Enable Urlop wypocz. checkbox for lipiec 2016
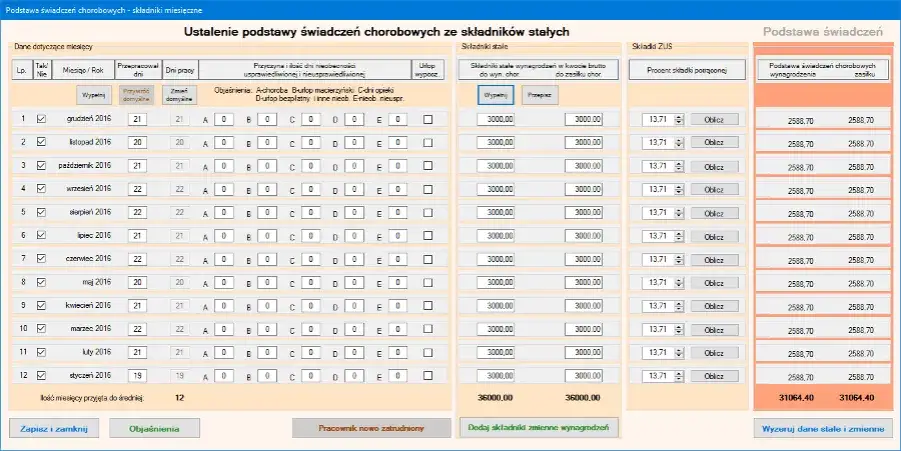The image size is (901, 451). point(428,236)
